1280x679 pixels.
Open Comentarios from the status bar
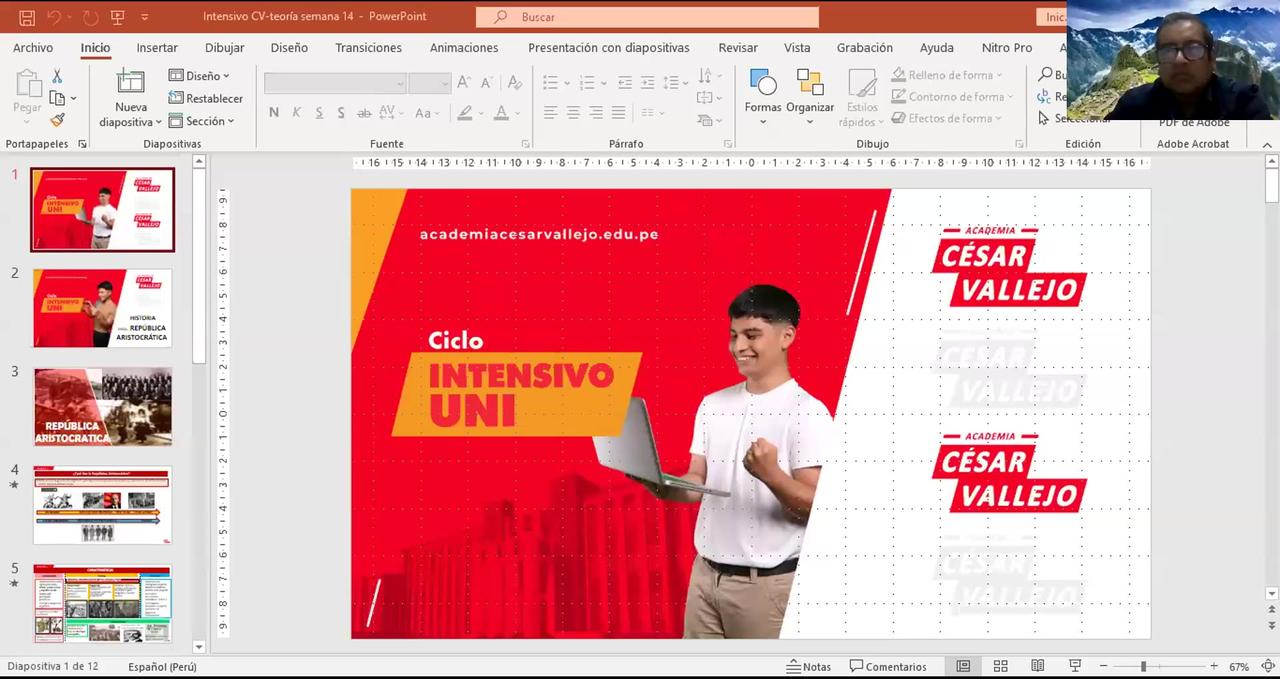tap(888, 666)
